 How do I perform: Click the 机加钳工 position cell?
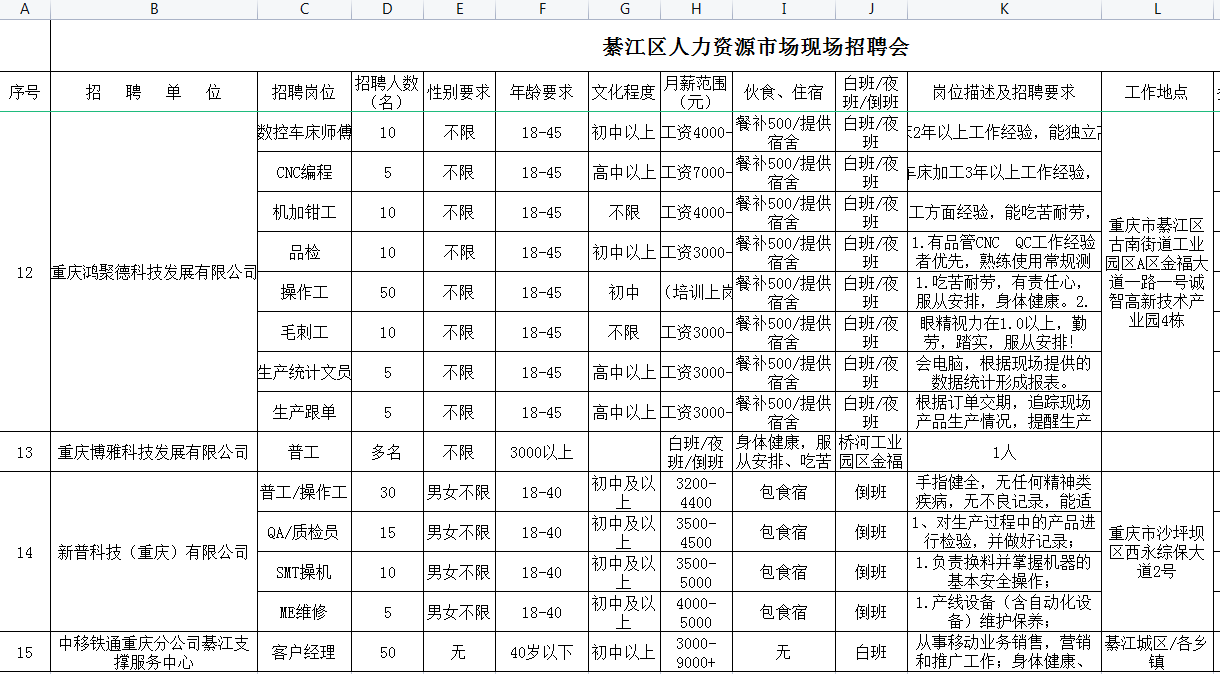(304, 212)
